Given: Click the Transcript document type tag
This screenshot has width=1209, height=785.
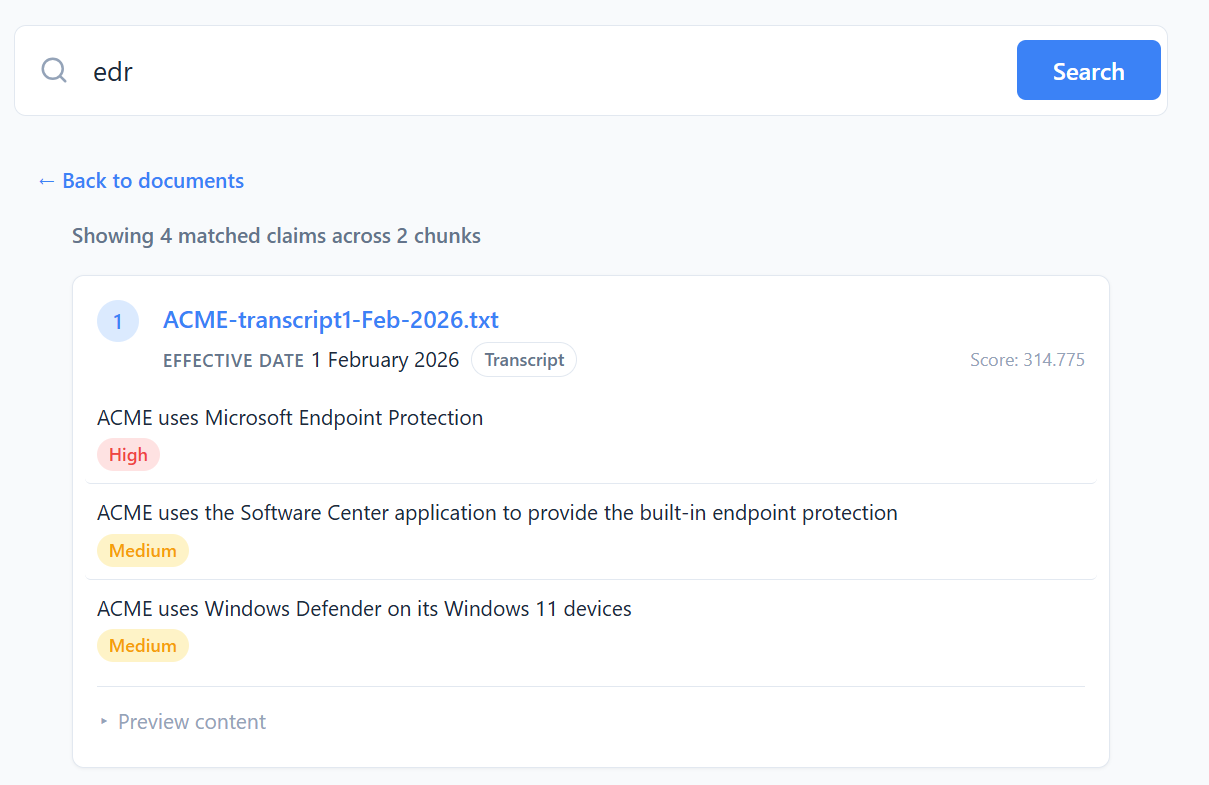Looking at the screenshot, I should point(524,360).
